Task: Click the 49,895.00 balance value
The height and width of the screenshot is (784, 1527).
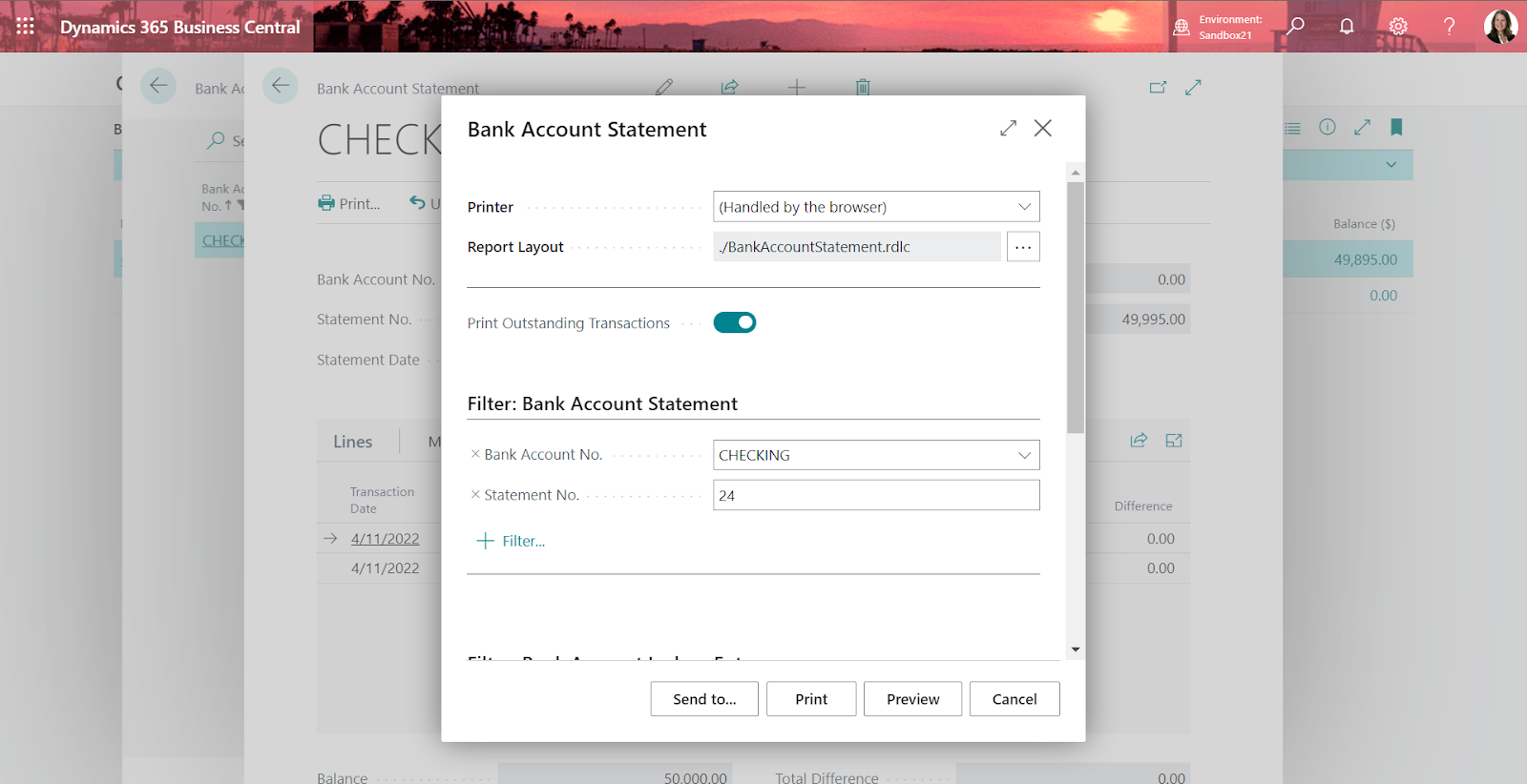Action: click(x=1366, y=259)
